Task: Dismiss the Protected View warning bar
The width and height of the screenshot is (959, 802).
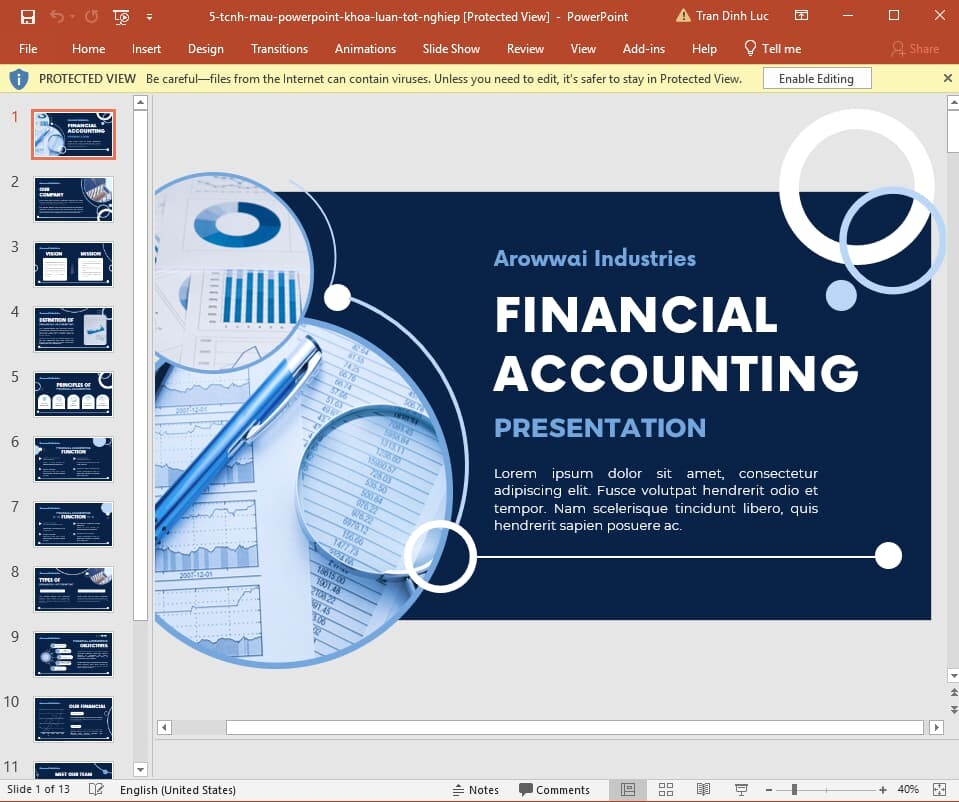Action: coord(948,78)
